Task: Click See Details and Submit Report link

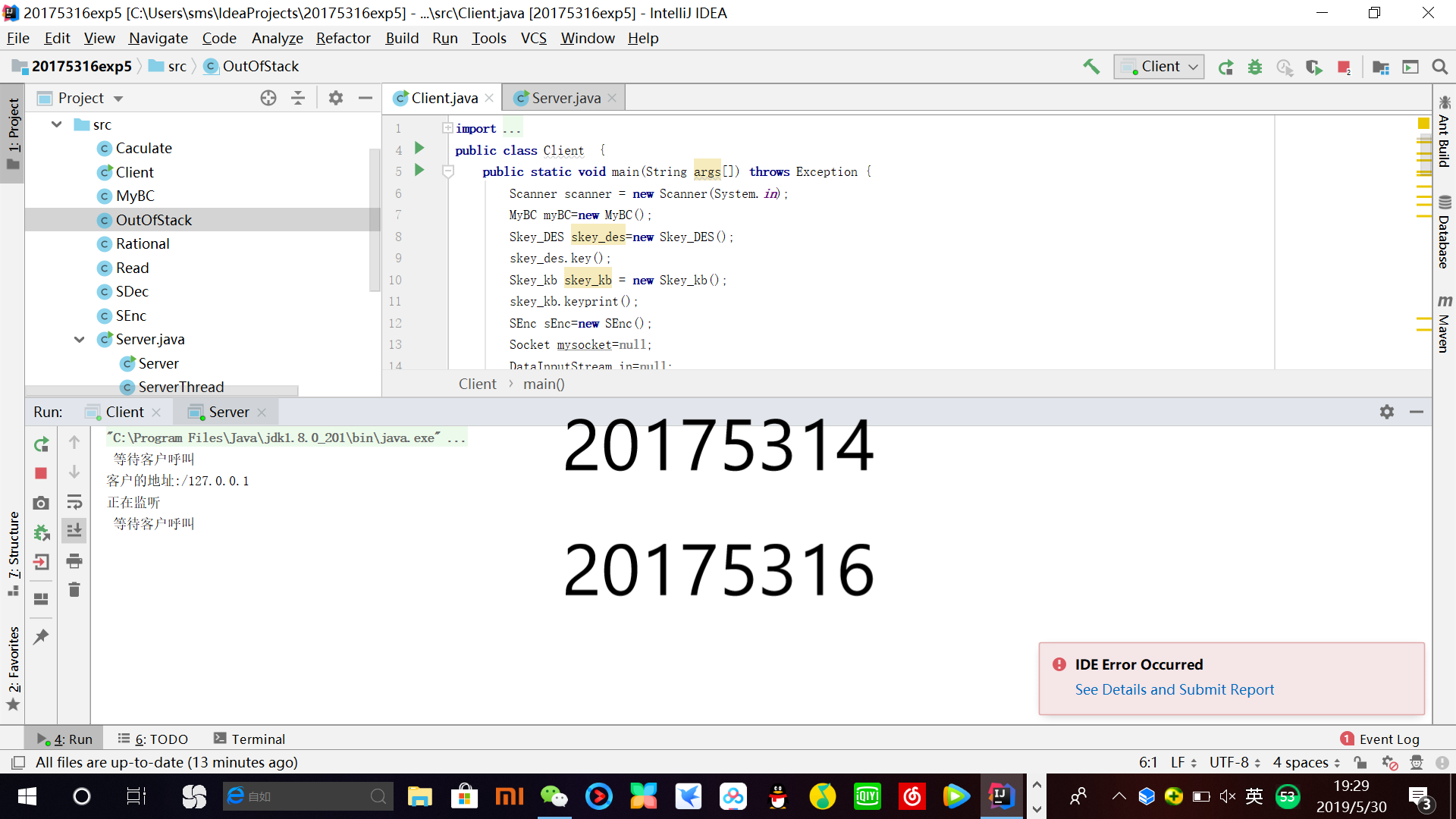Action: tap(1174, 689)
